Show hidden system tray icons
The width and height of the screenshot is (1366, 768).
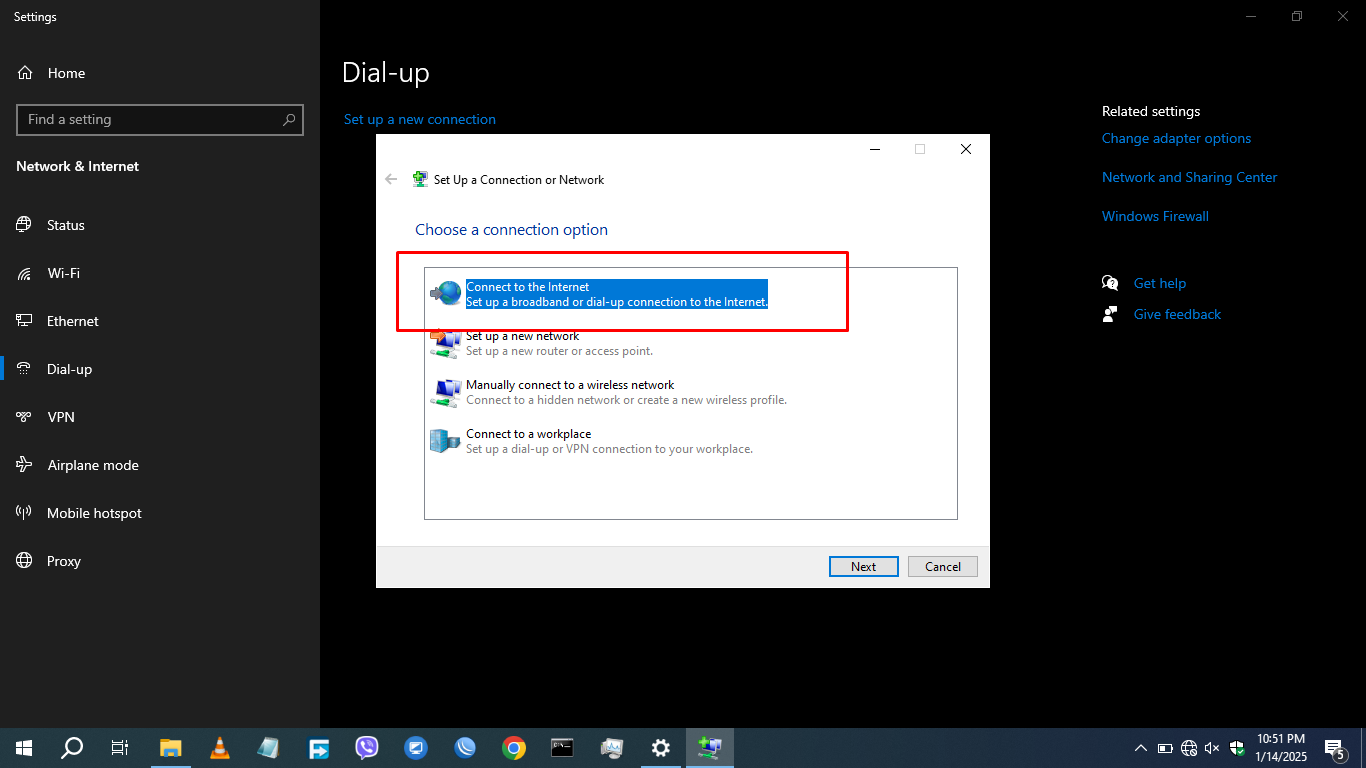coord(1141,748)
